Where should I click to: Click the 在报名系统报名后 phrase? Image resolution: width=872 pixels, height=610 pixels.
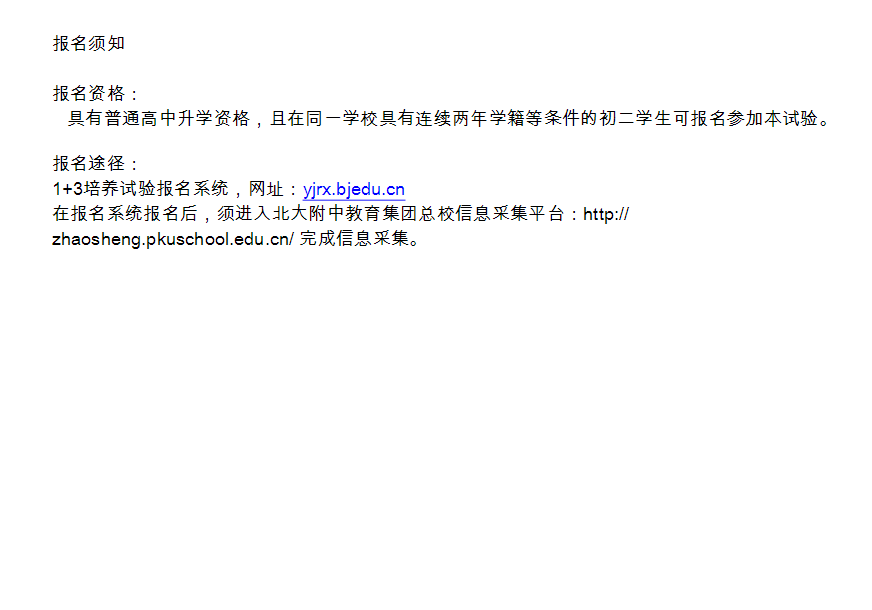125,214
